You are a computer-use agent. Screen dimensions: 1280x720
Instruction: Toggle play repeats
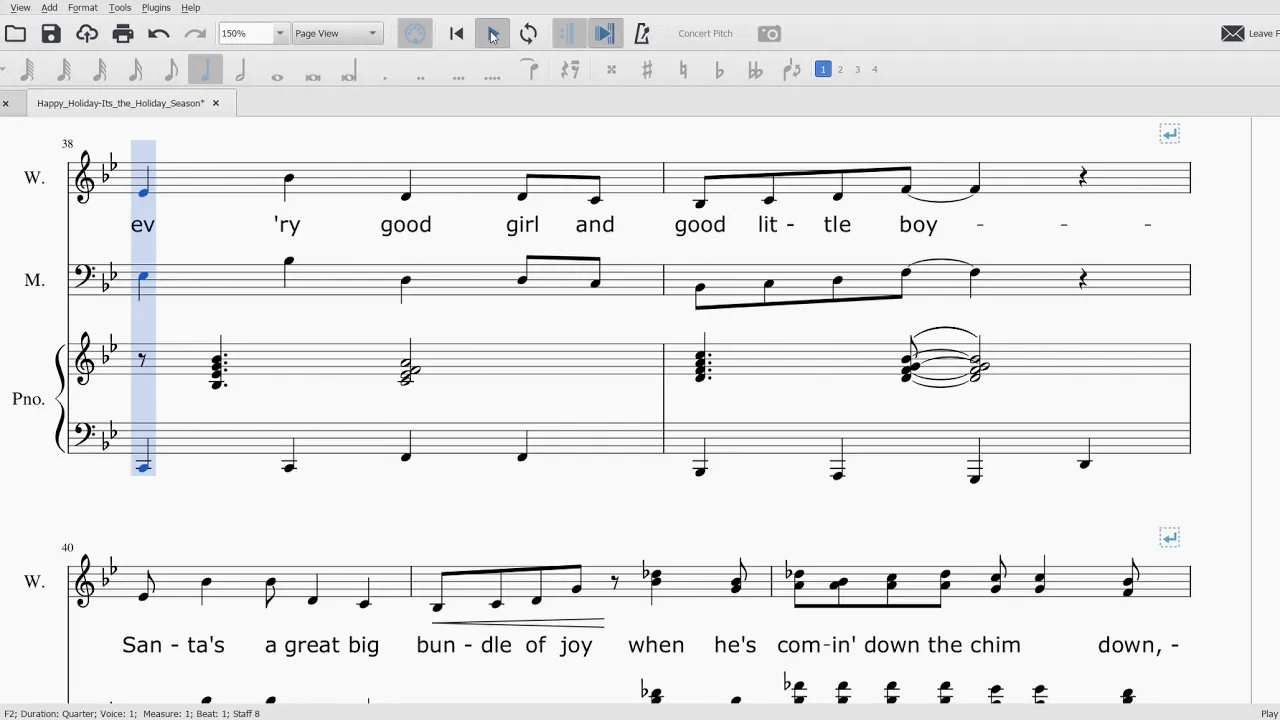[x=569, y=34]
